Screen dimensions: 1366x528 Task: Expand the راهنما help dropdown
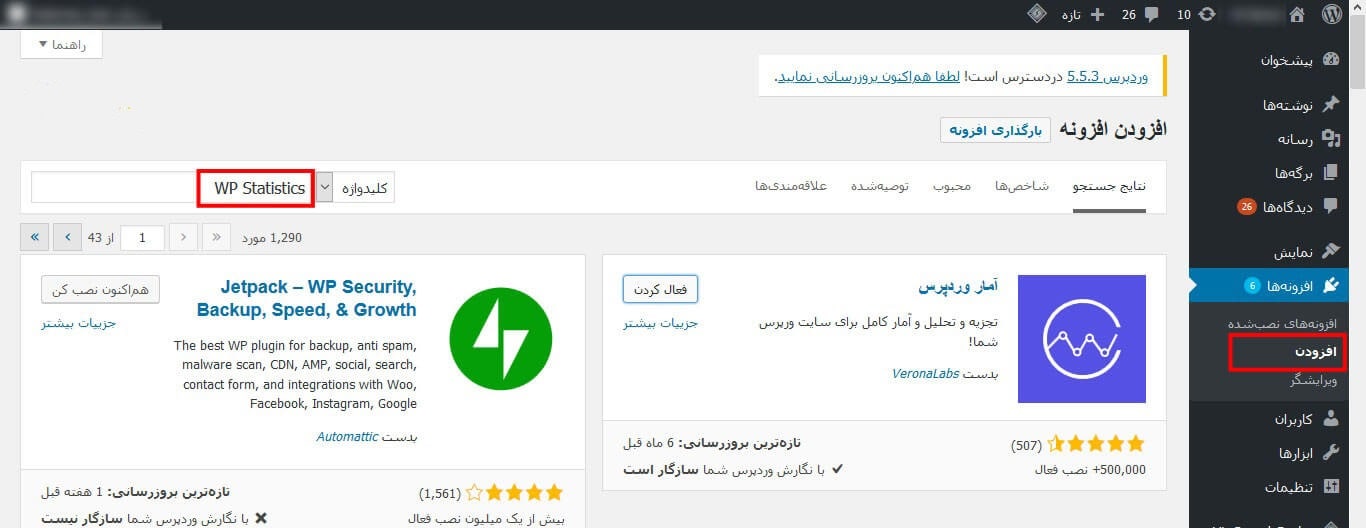click(61, 45)
